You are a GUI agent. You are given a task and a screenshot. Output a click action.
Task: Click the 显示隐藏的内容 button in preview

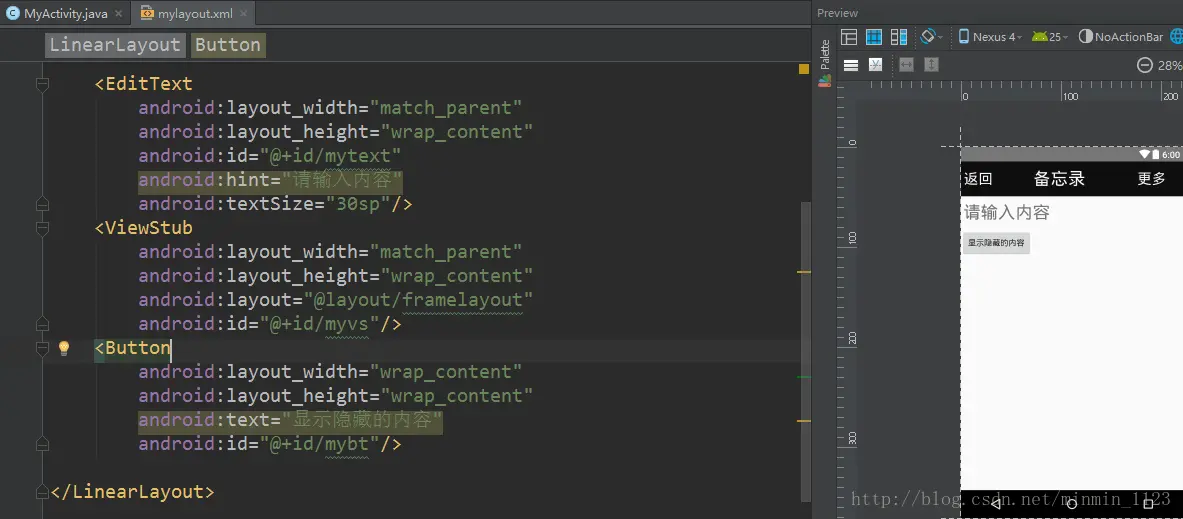[996, 243]
